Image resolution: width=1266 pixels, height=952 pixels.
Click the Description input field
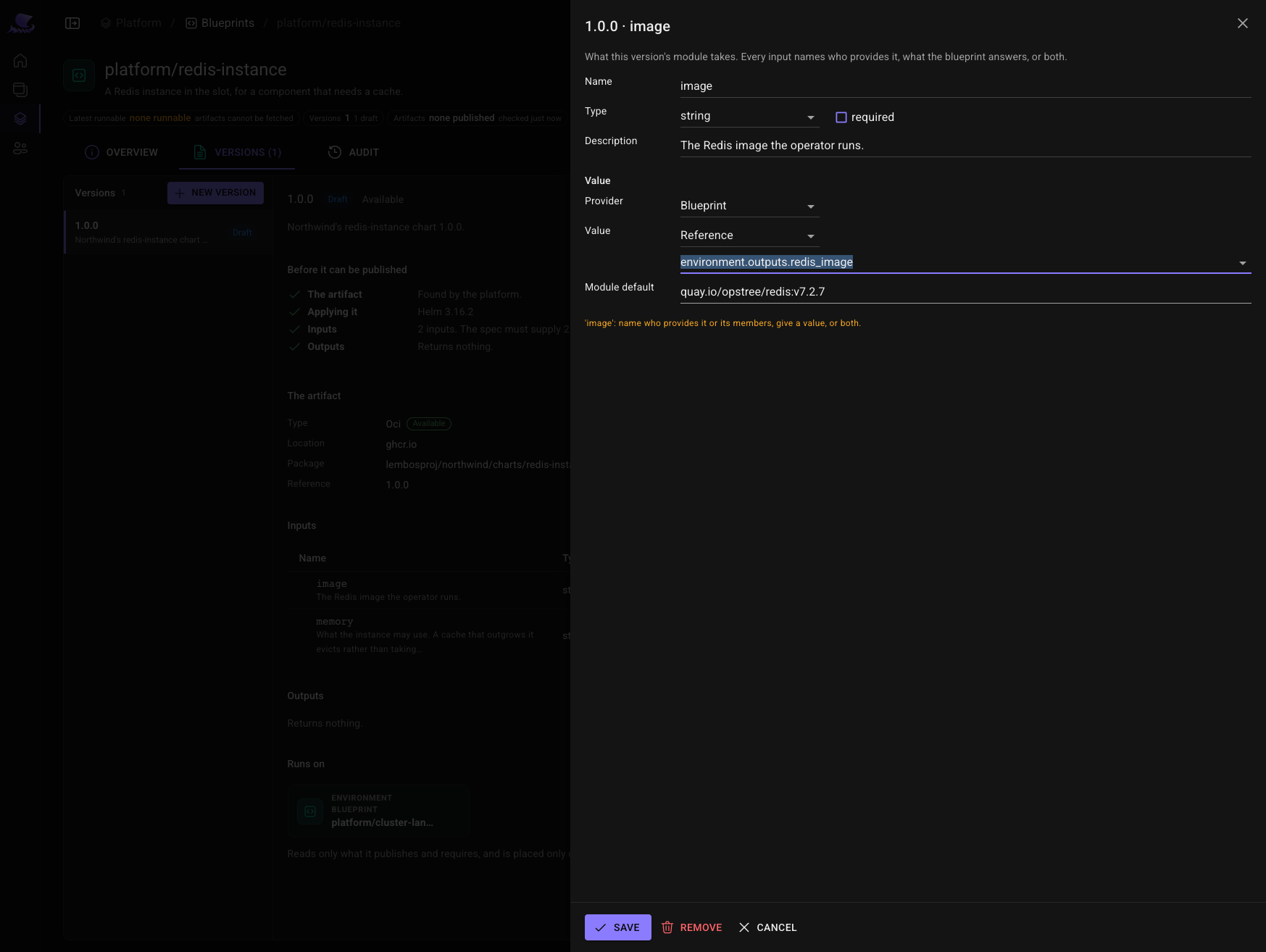coord(965,146)
